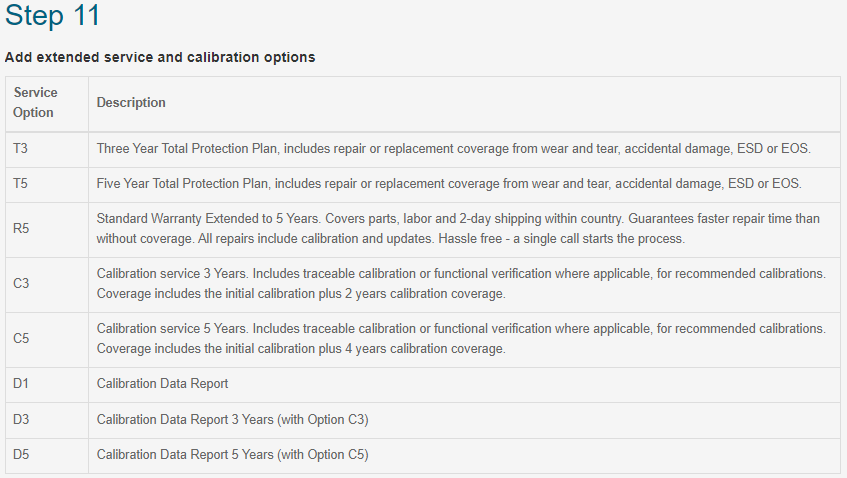Click Calibration Data Report 5 Years text
Viewport: 847px width, 478px height.
(x=232, y=455)
